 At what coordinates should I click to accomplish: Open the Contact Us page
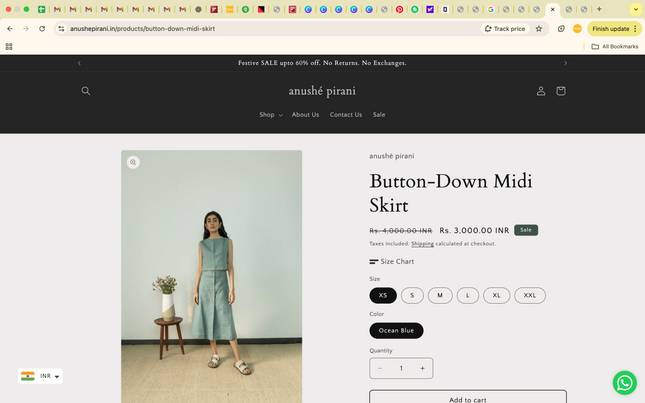pos(346,115)
